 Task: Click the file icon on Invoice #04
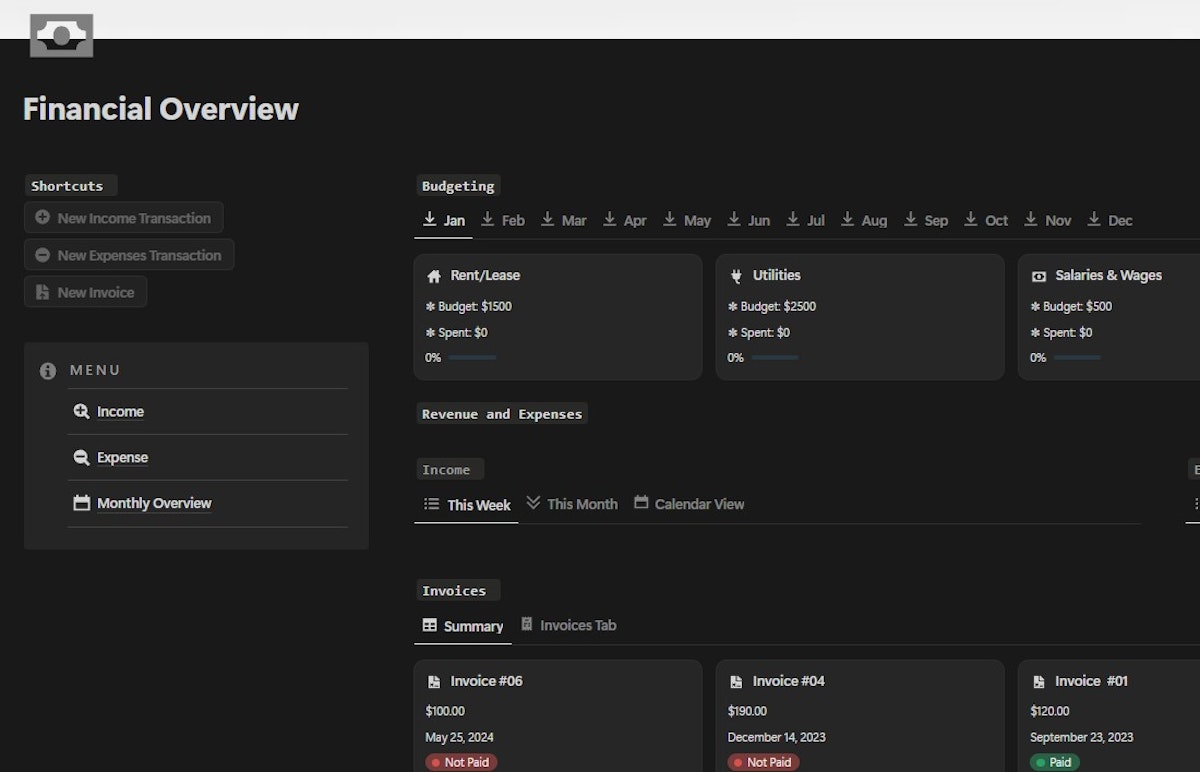pyautogui.click(x=737, y=682)
